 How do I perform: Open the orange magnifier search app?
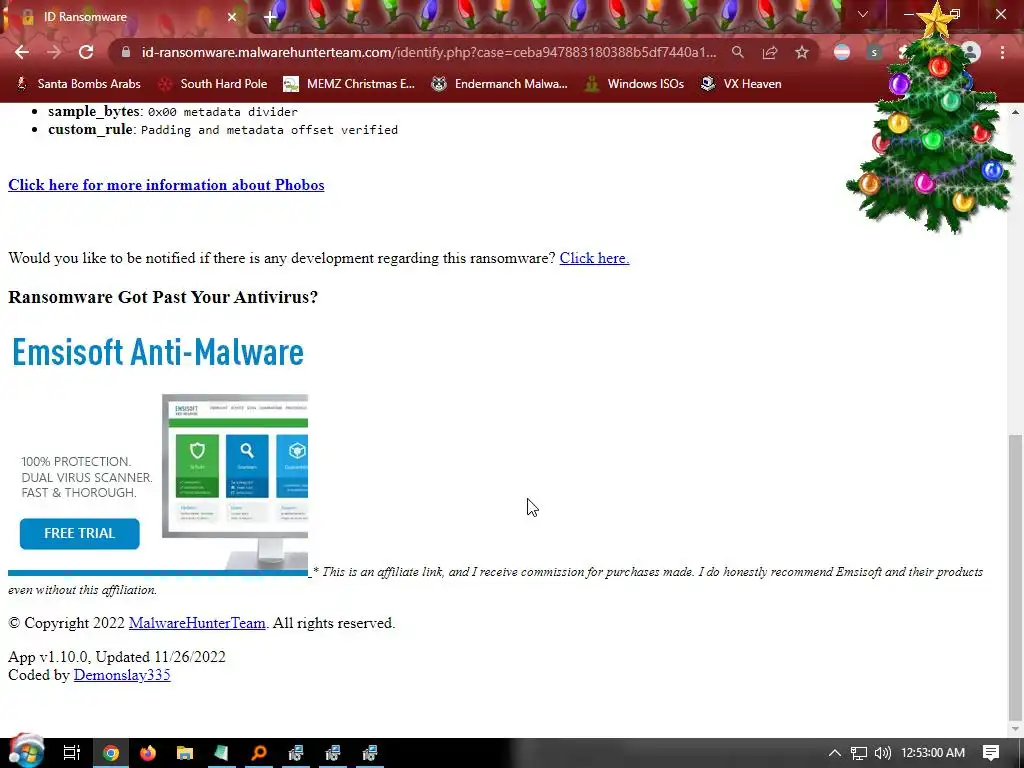click(259, 753)
